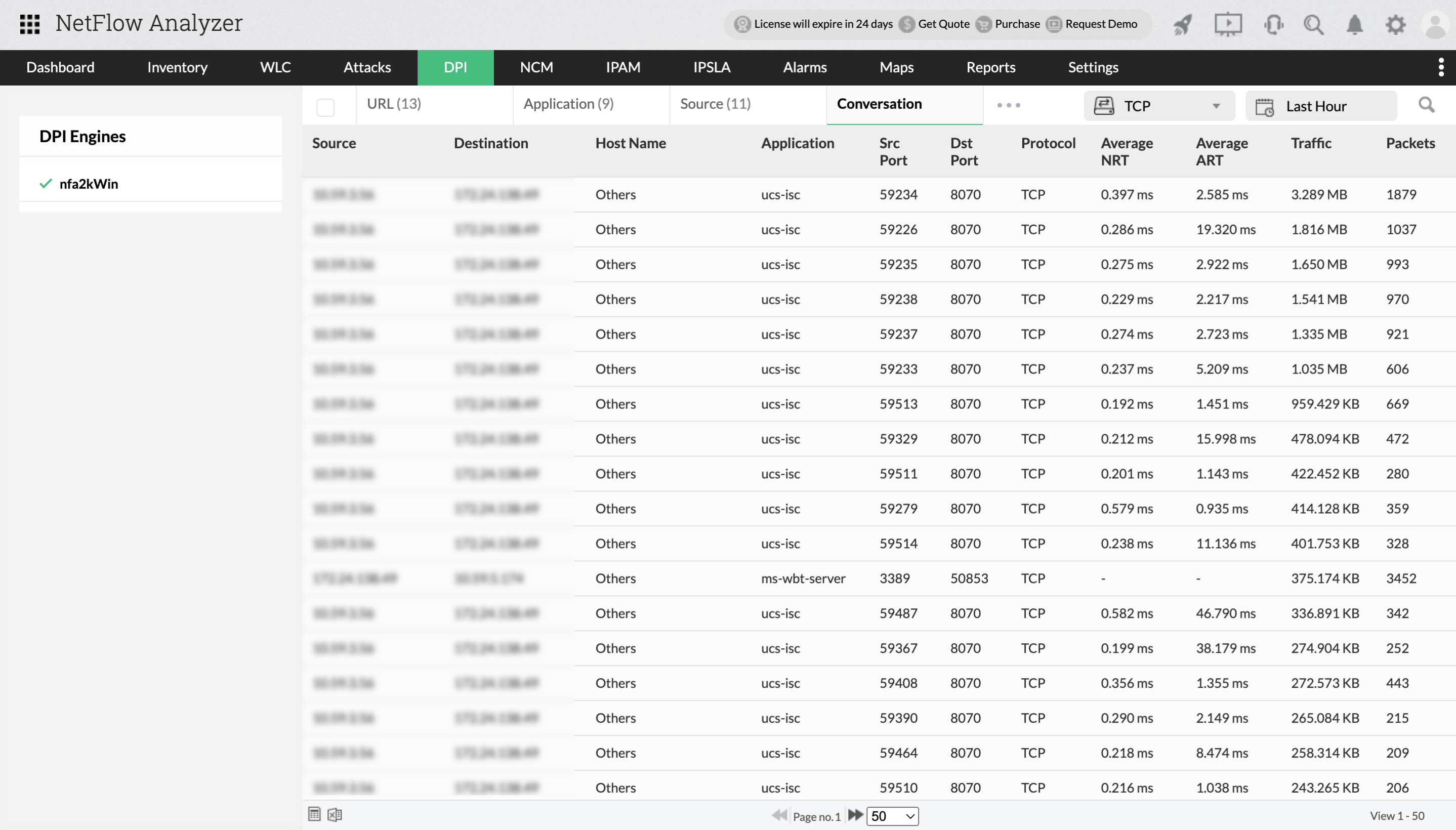Screen dimensions: 1456x830
Task: Click the Request Demo link
Action: [x=1100, y=24]
